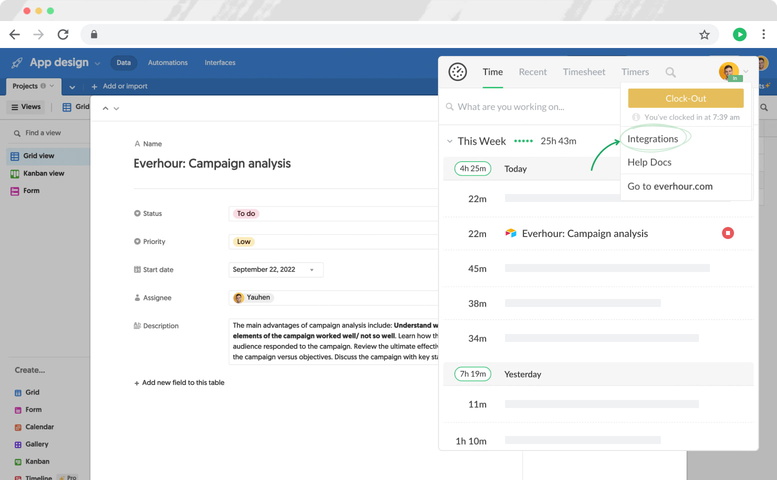Image resolution: width=777 pixels, height=480 pixels.
Task: Click the 7h 19m Yesterday badge
Action: [473, 374]
